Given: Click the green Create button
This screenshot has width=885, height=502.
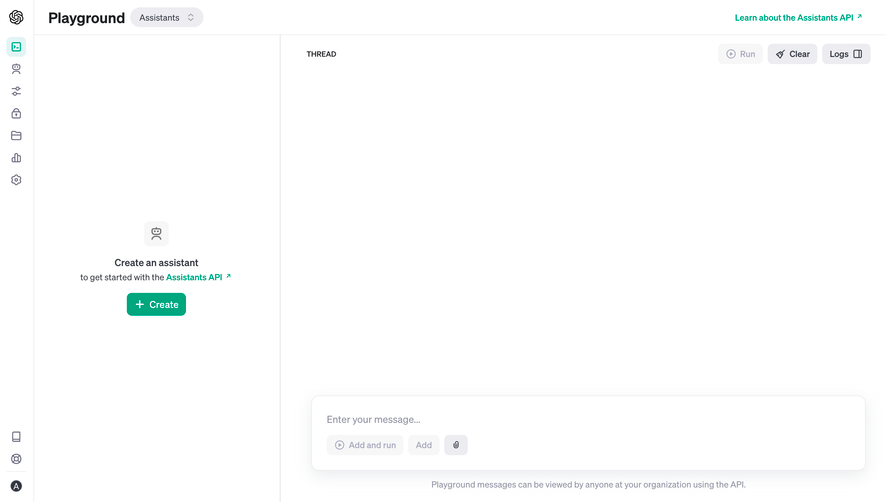Looking at the screenshot, I should point(156,304).
